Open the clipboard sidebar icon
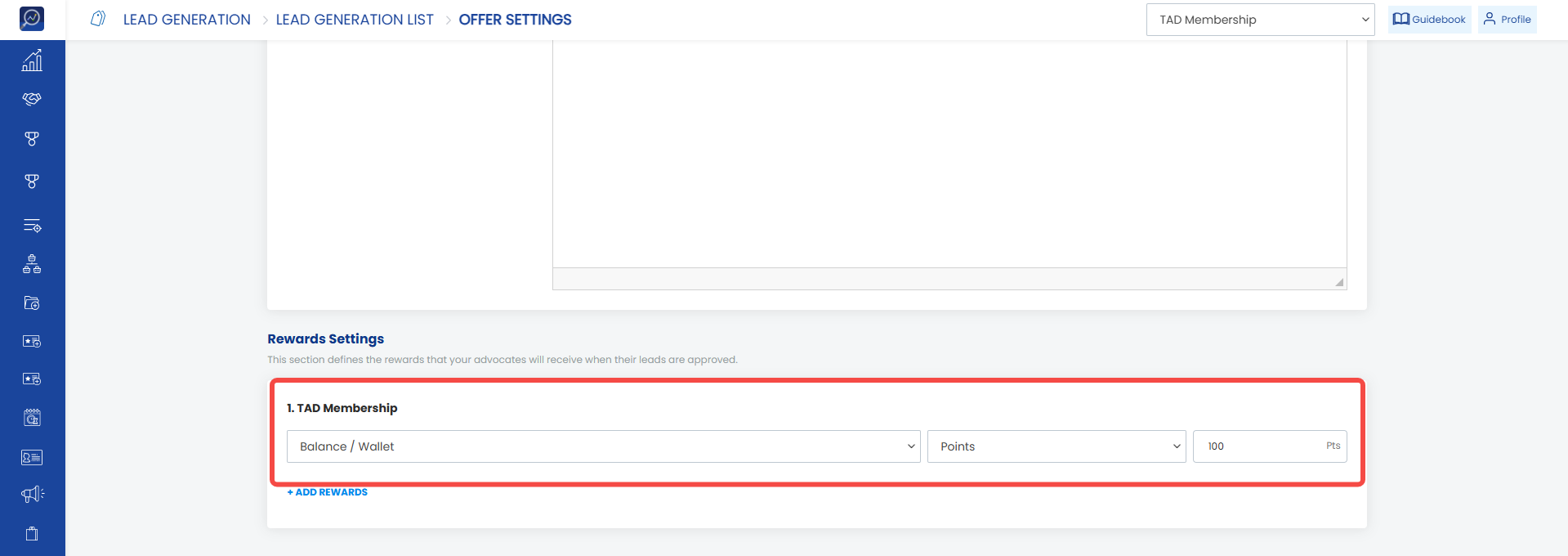This screenshot has width=1568, height=556. (32, 533)
